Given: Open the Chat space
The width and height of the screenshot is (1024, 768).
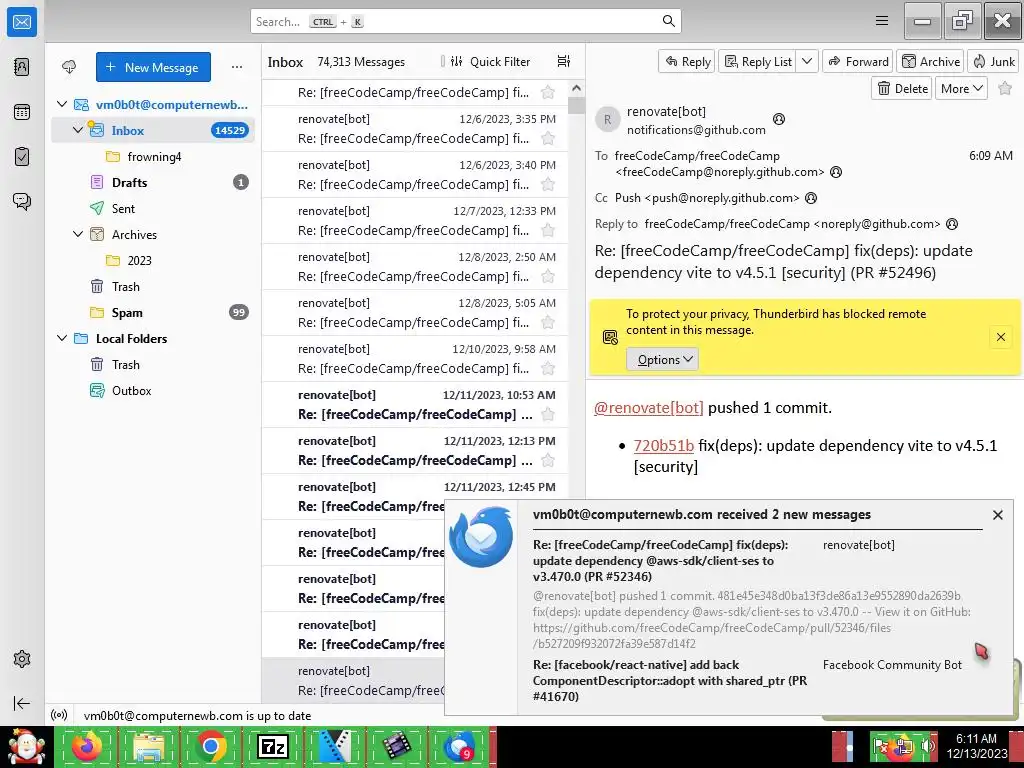Looking at the screenshot, I should pos(22,201).
